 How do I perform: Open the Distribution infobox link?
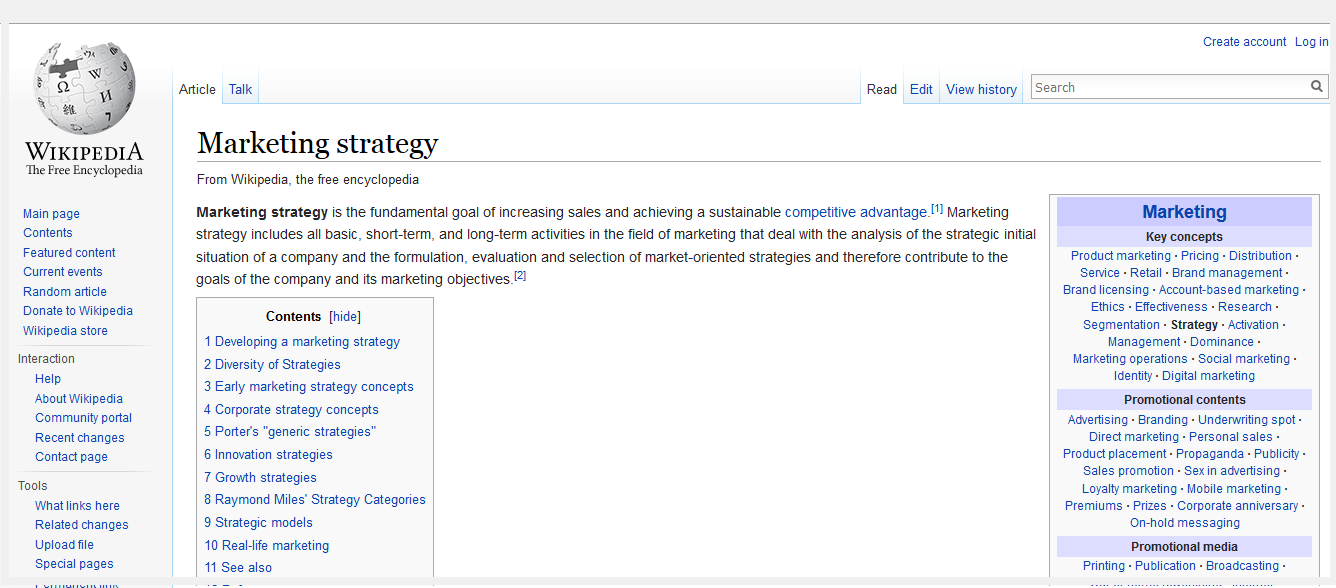pos(1260,256)
